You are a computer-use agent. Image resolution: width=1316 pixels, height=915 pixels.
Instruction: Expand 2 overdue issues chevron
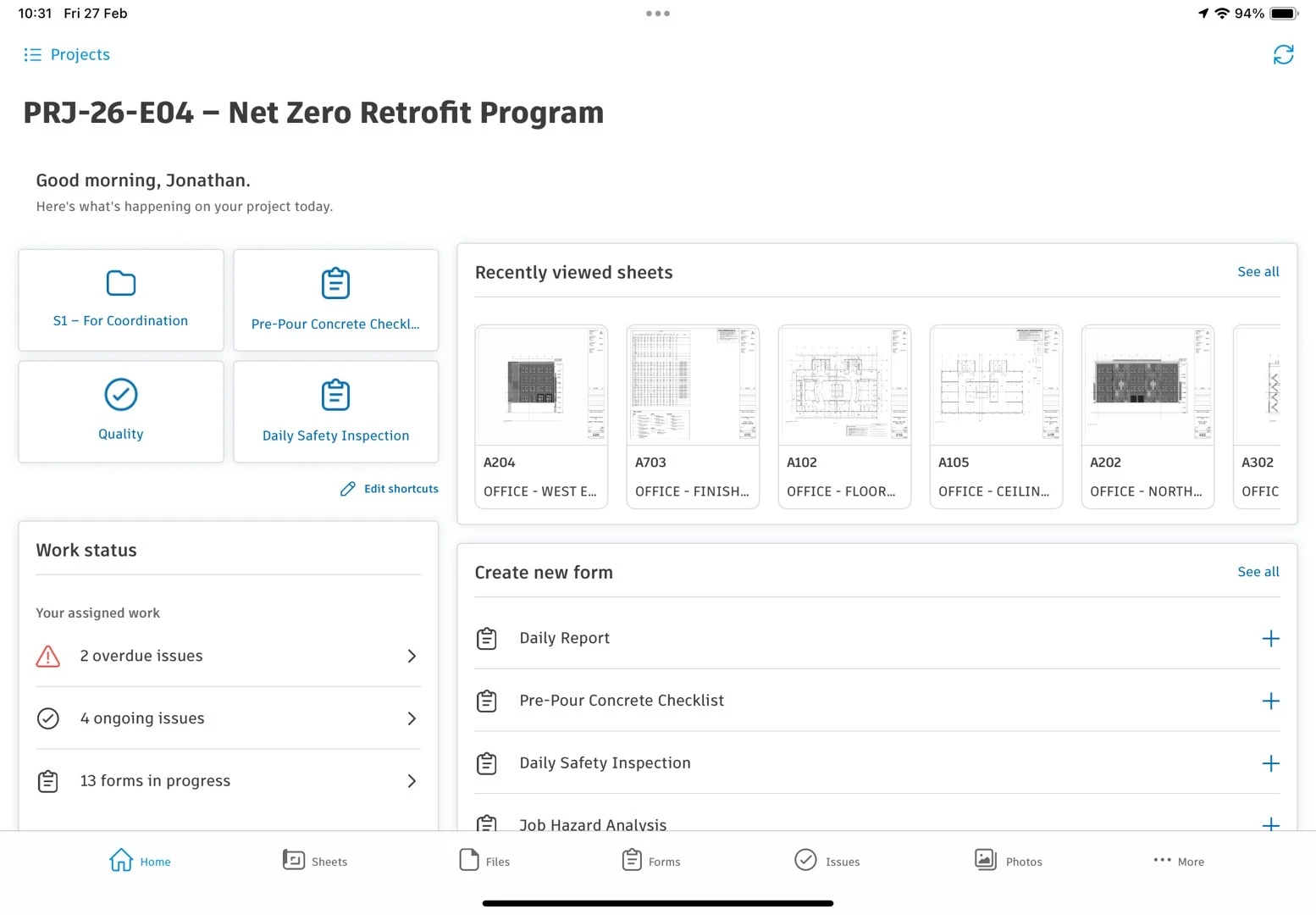412,656
